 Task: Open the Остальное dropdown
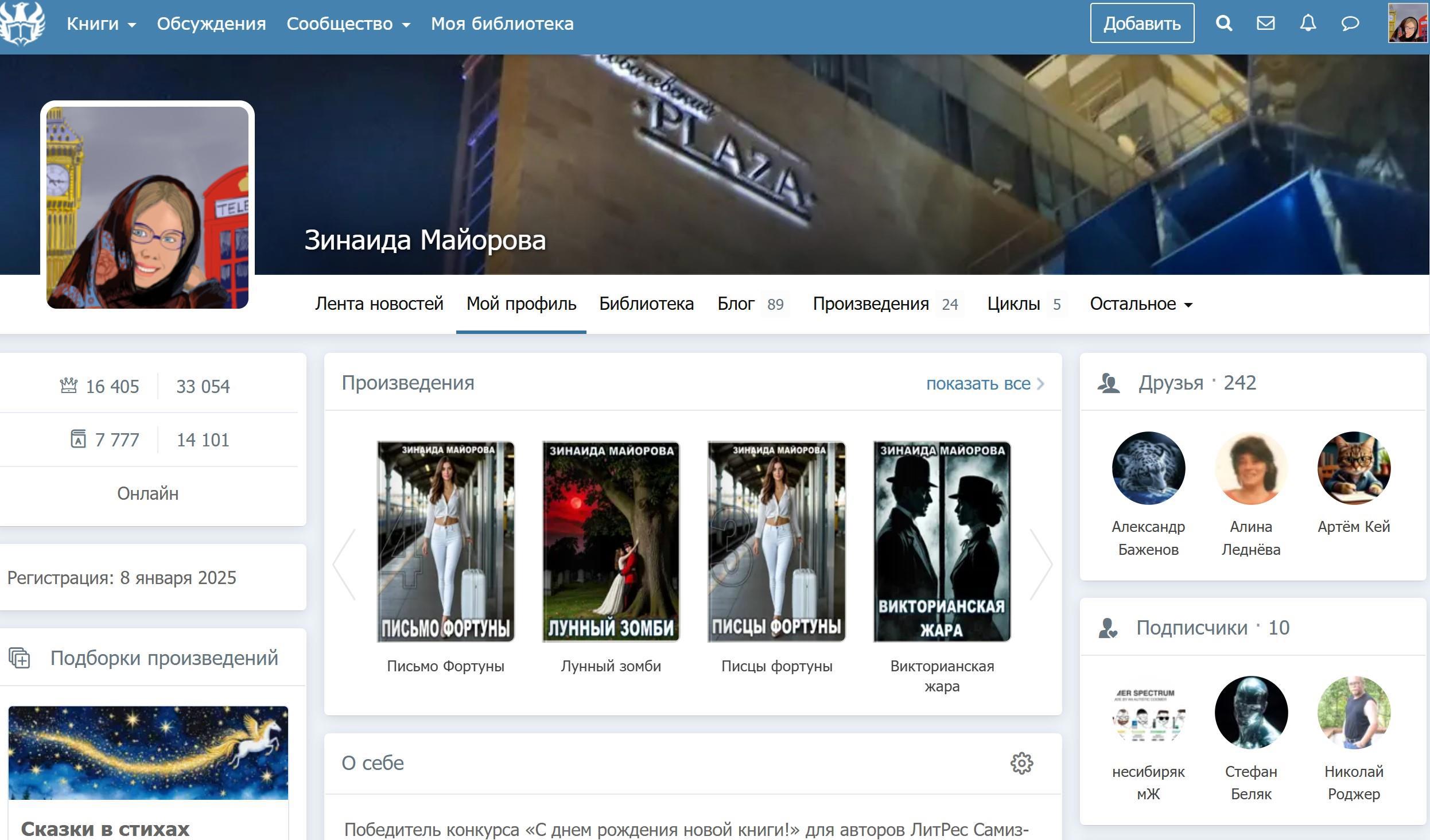pyautogui.click(x=1141, y=304)
